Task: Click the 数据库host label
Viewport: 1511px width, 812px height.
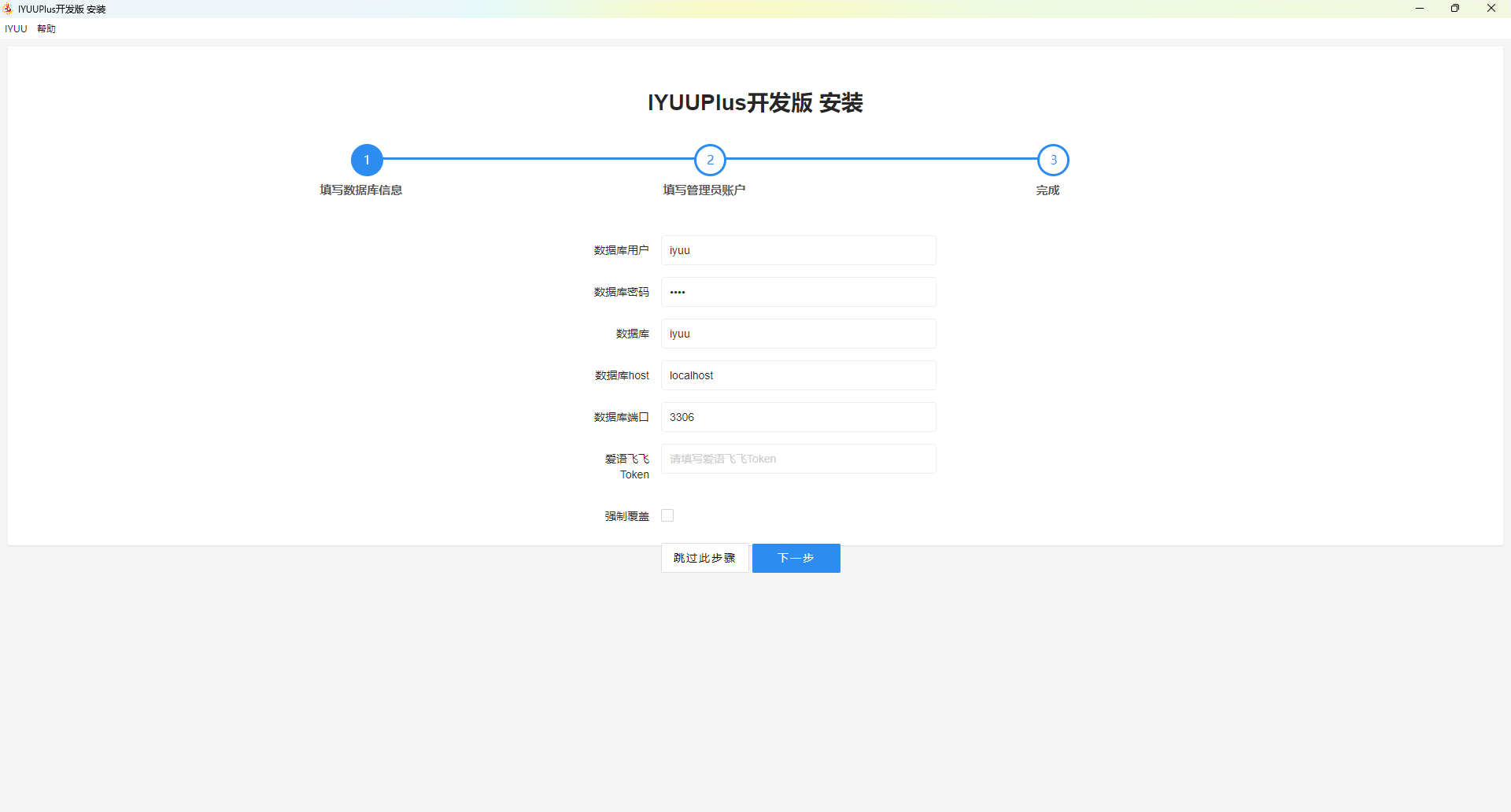Action: pyautogui.click(x=623, y=375)
